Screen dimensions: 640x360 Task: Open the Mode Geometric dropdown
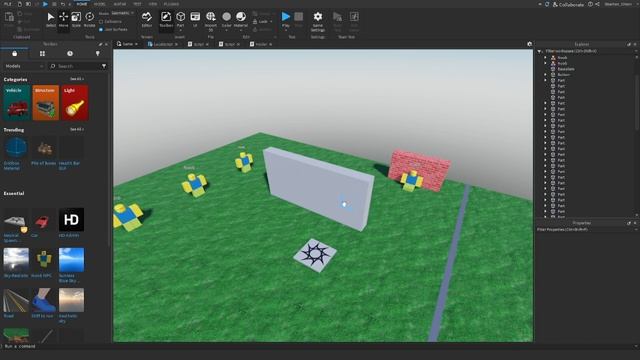122,13
